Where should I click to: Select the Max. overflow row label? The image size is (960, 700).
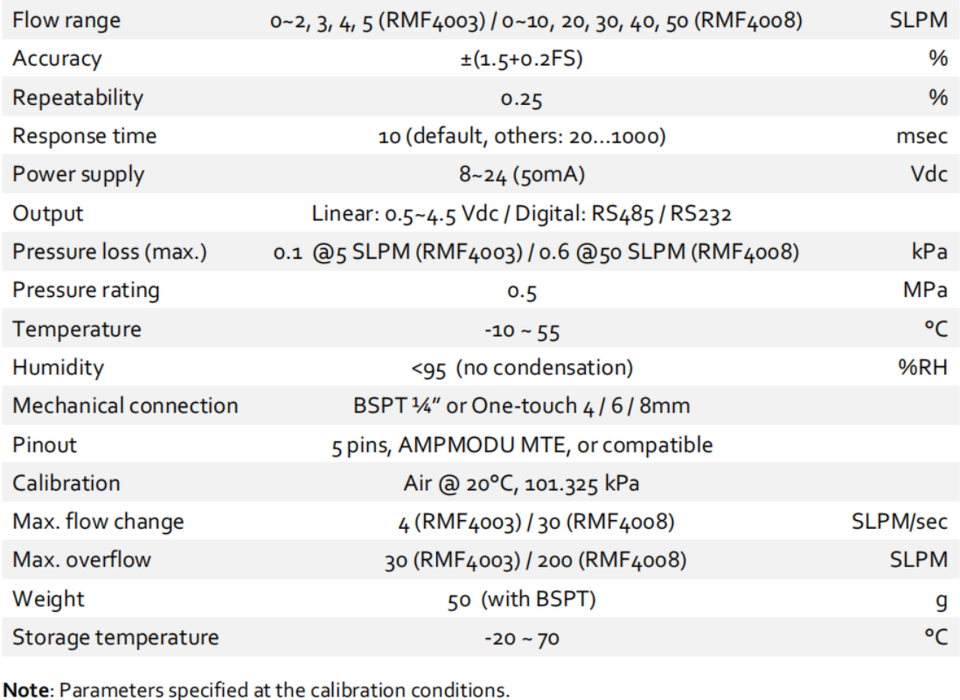(x=81, y=560)
